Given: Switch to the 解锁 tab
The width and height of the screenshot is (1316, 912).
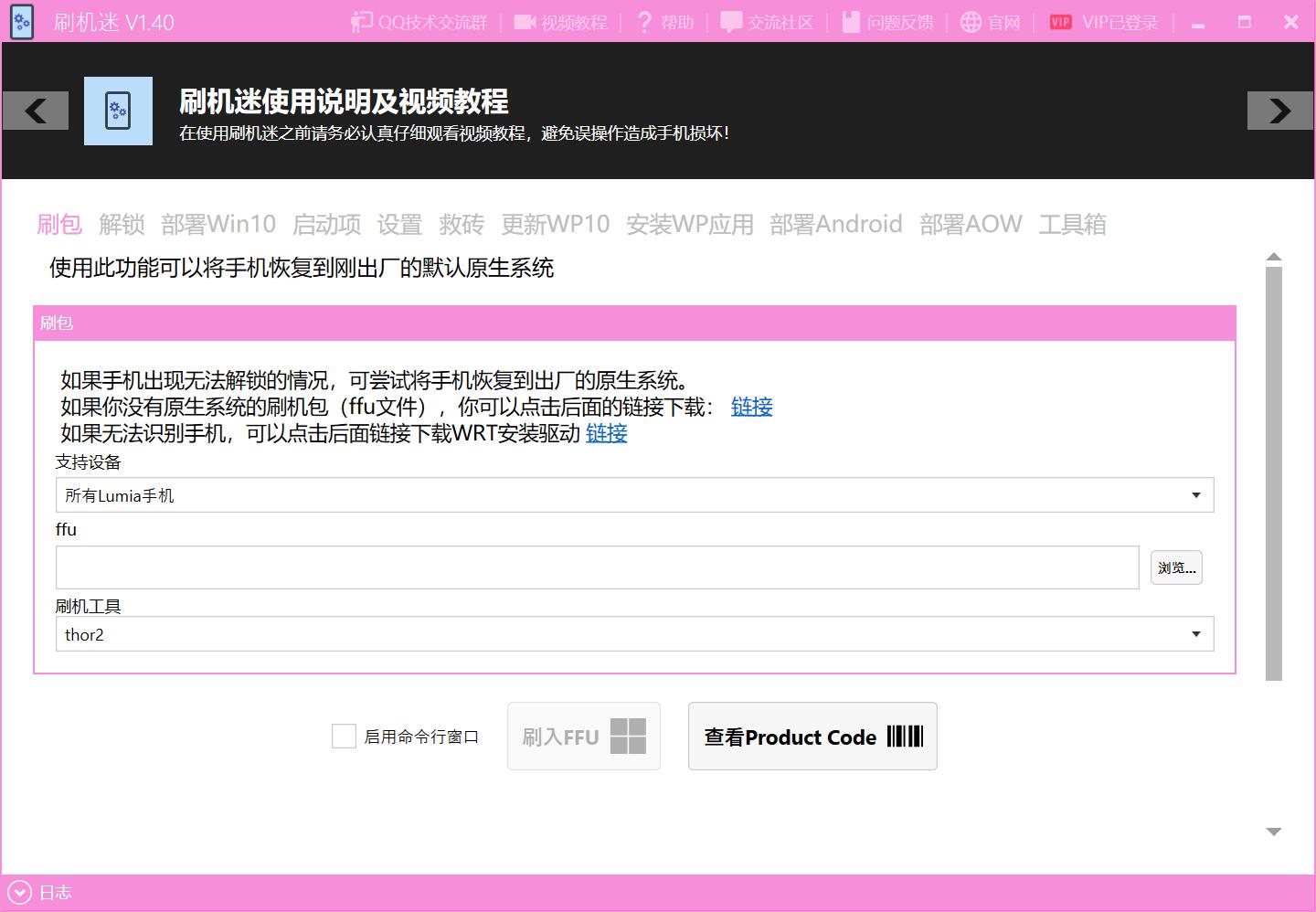Looking at the screenshot, I should [x=122, y=224].
